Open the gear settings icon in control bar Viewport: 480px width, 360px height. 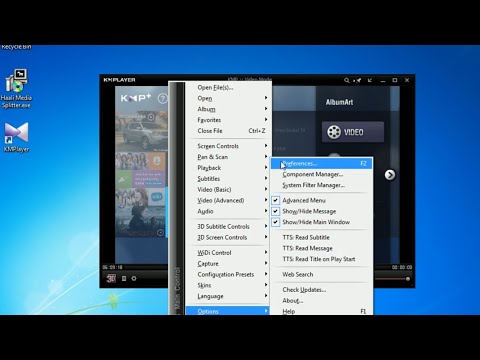[x=134, y=278]
